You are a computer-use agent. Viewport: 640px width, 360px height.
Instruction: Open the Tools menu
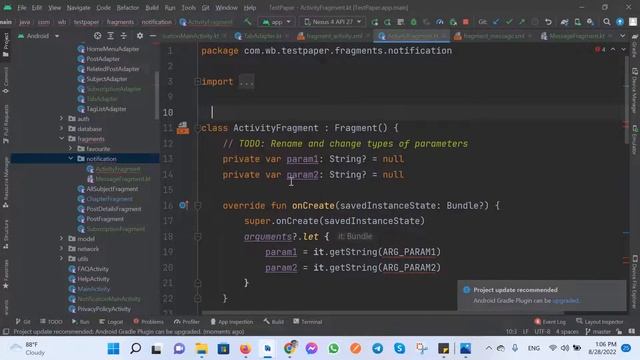point(189,8)
